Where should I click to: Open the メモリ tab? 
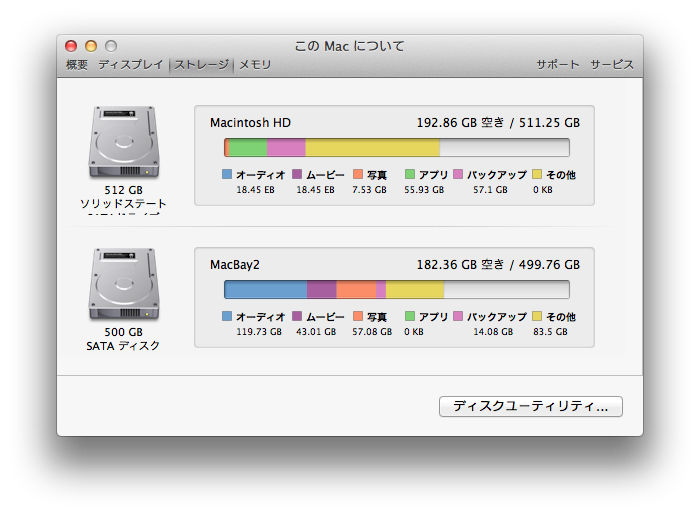point(255,65)
